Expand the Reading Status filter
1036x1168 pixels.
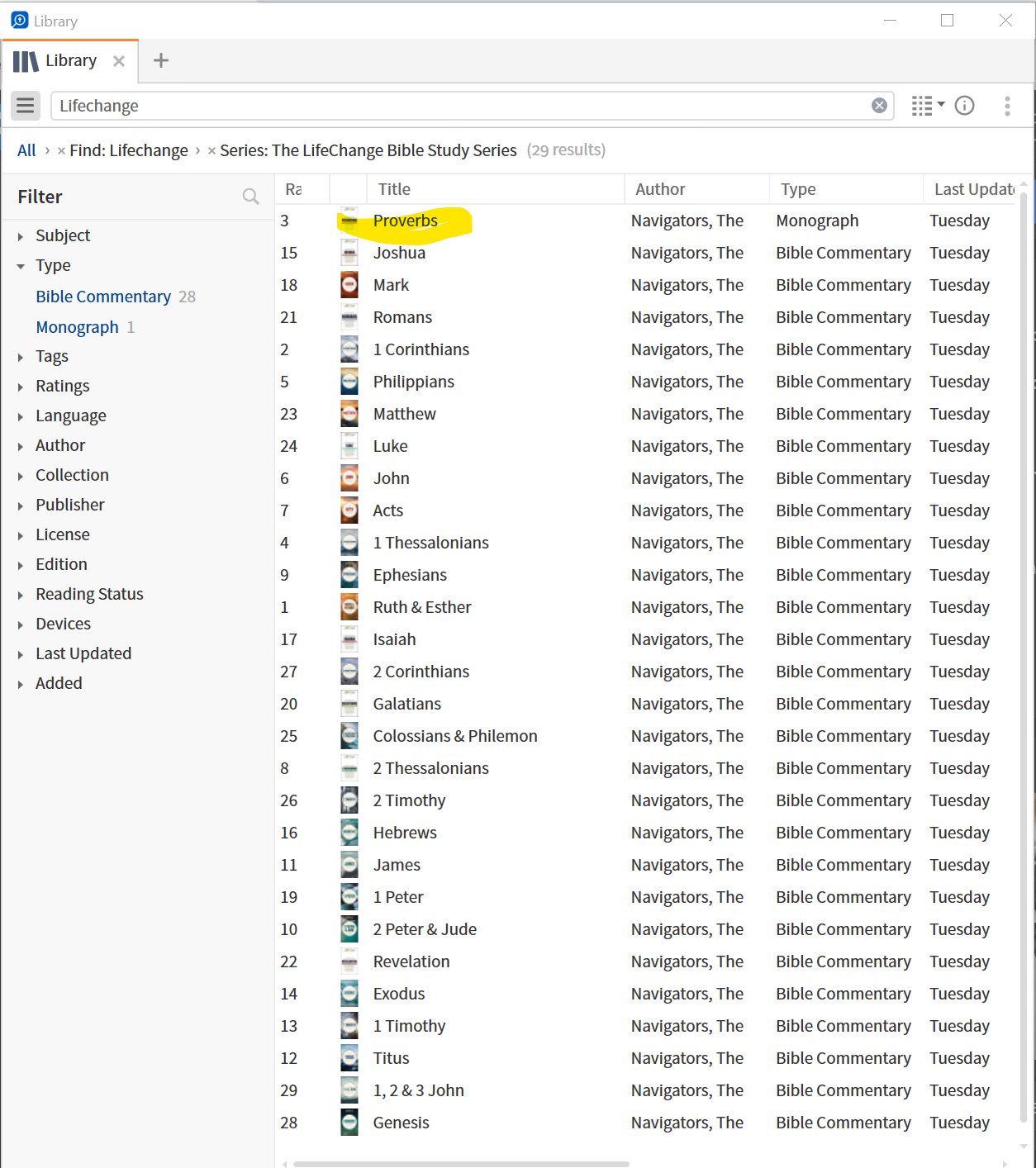coord(21,596)
